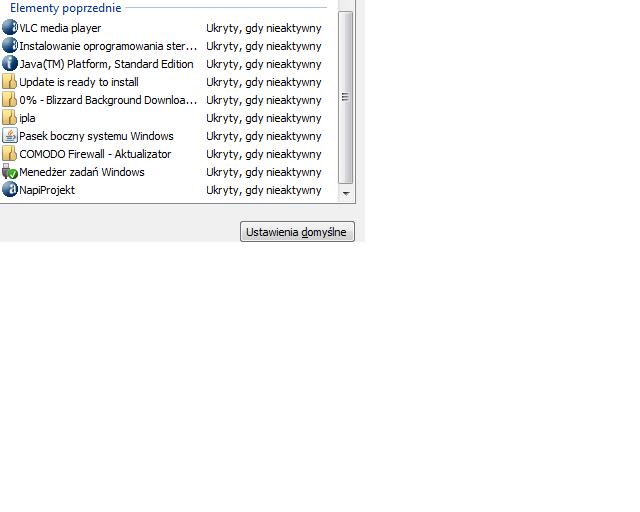Select the Pasek boczny systemu Windows text
Image resolution: width=640 pixels, height=512 pixels.
click(x=96, y=136)
